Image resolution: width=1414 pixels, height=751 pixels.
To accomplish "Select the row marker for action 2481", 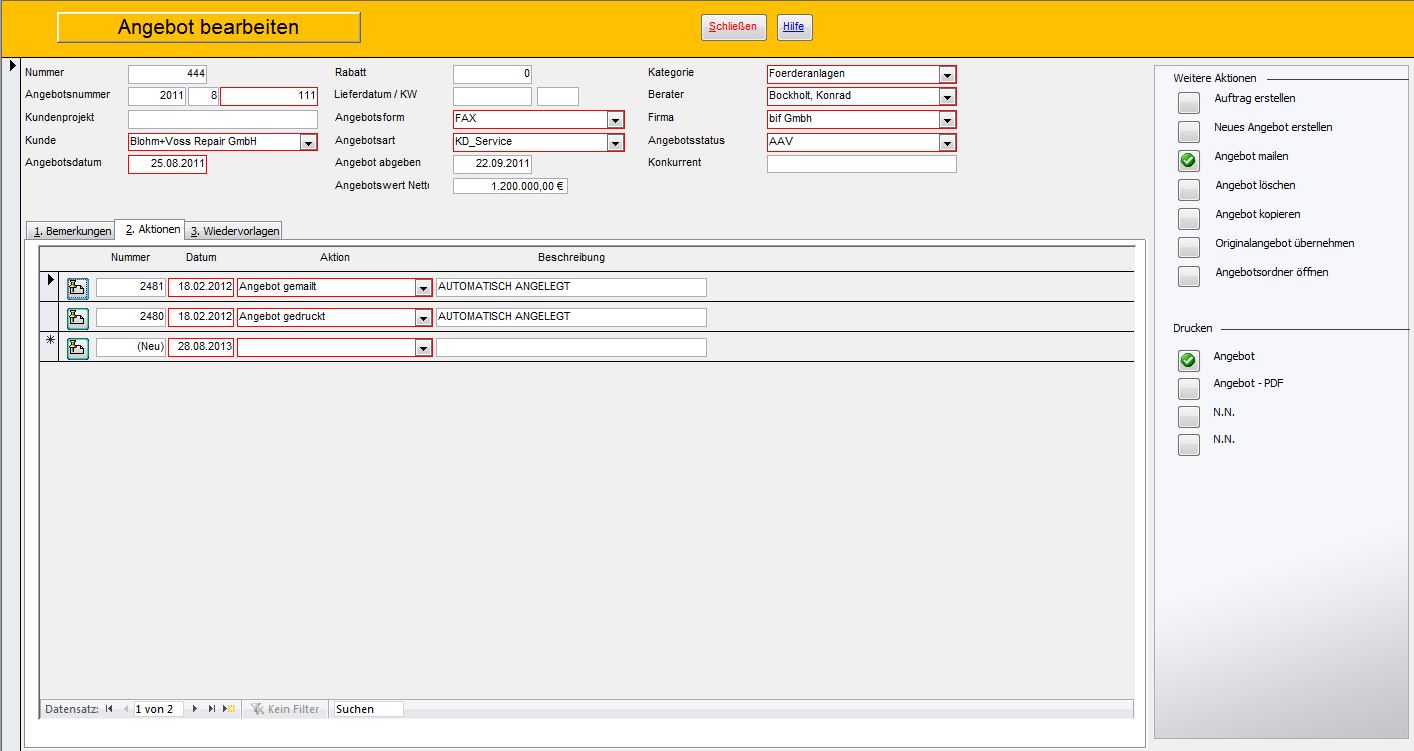I will 51,281.
